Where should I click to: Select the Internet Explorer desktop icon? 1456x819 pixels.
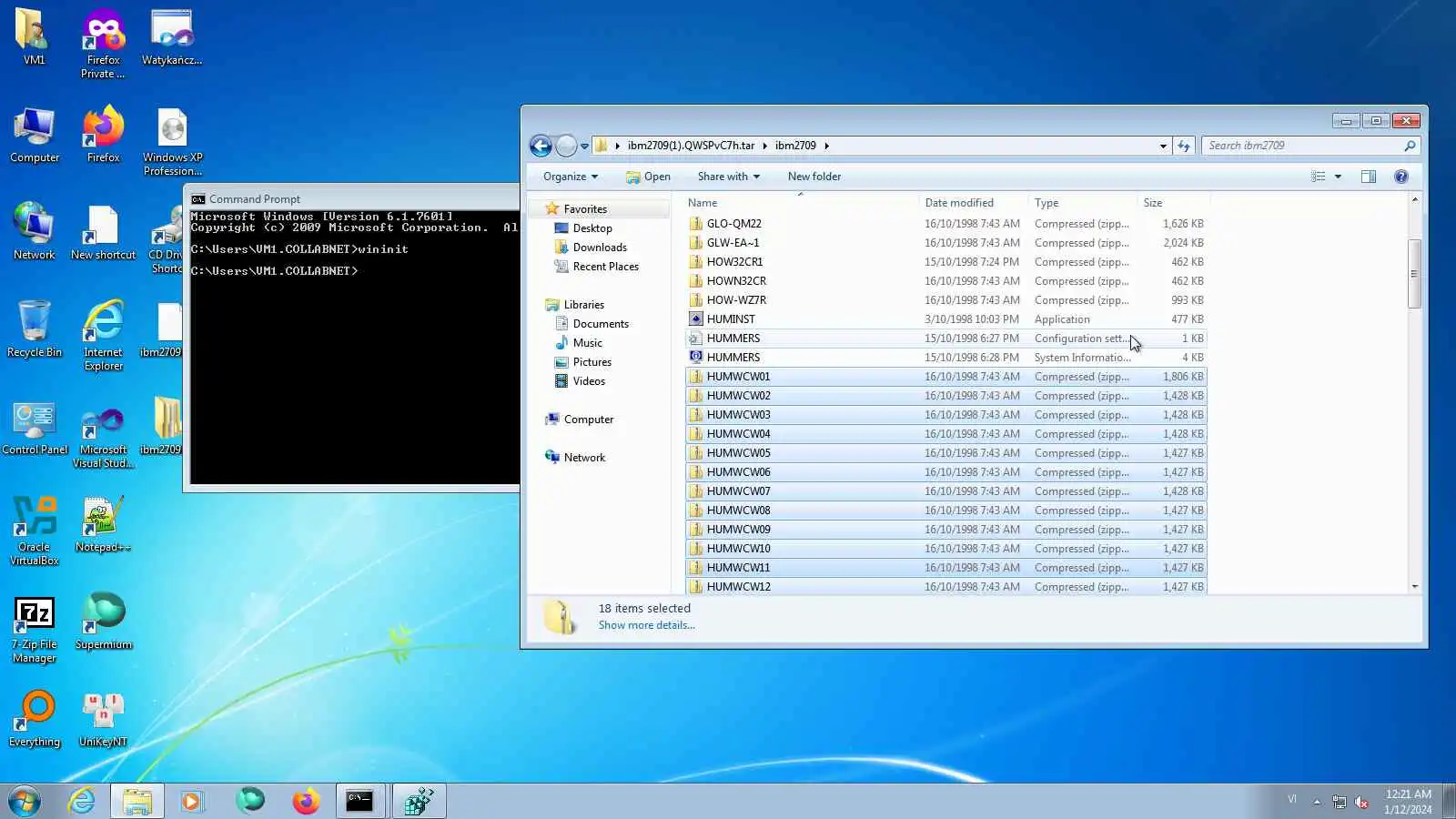pos(103,335)
